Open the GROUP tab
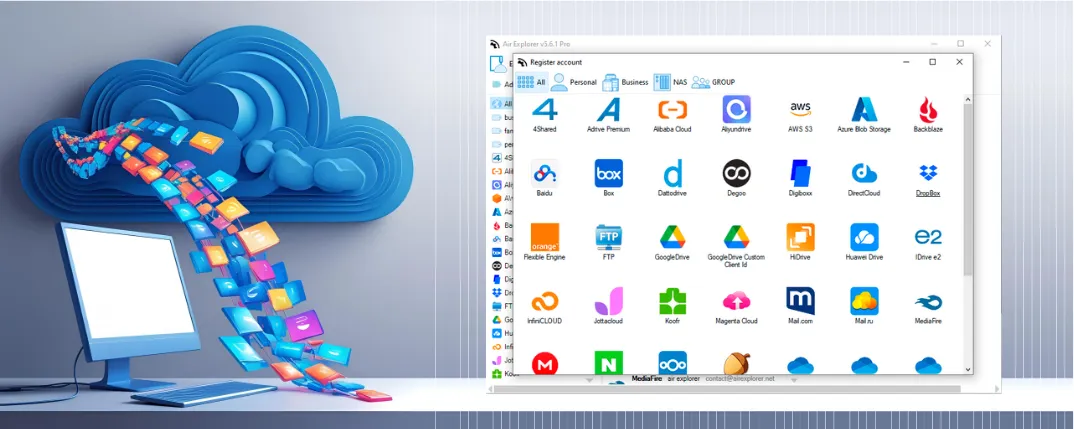The height and width of the screenshot is (429, 1074). (x=714, y=82)
